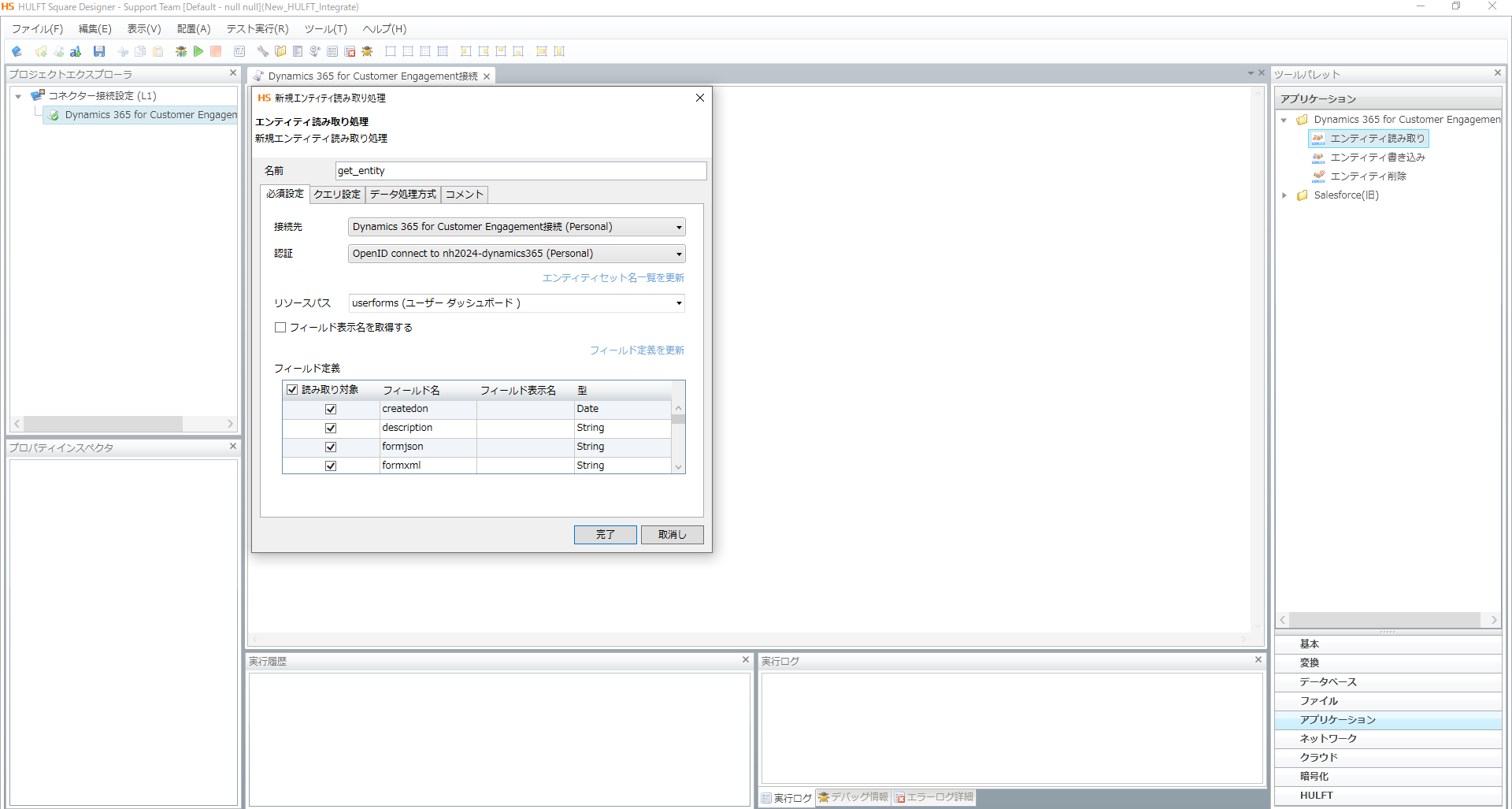The width and height of the screenshot is (1512, 809).
Task: Click the wrench settings toolbar icon
Action: [263, 51]
